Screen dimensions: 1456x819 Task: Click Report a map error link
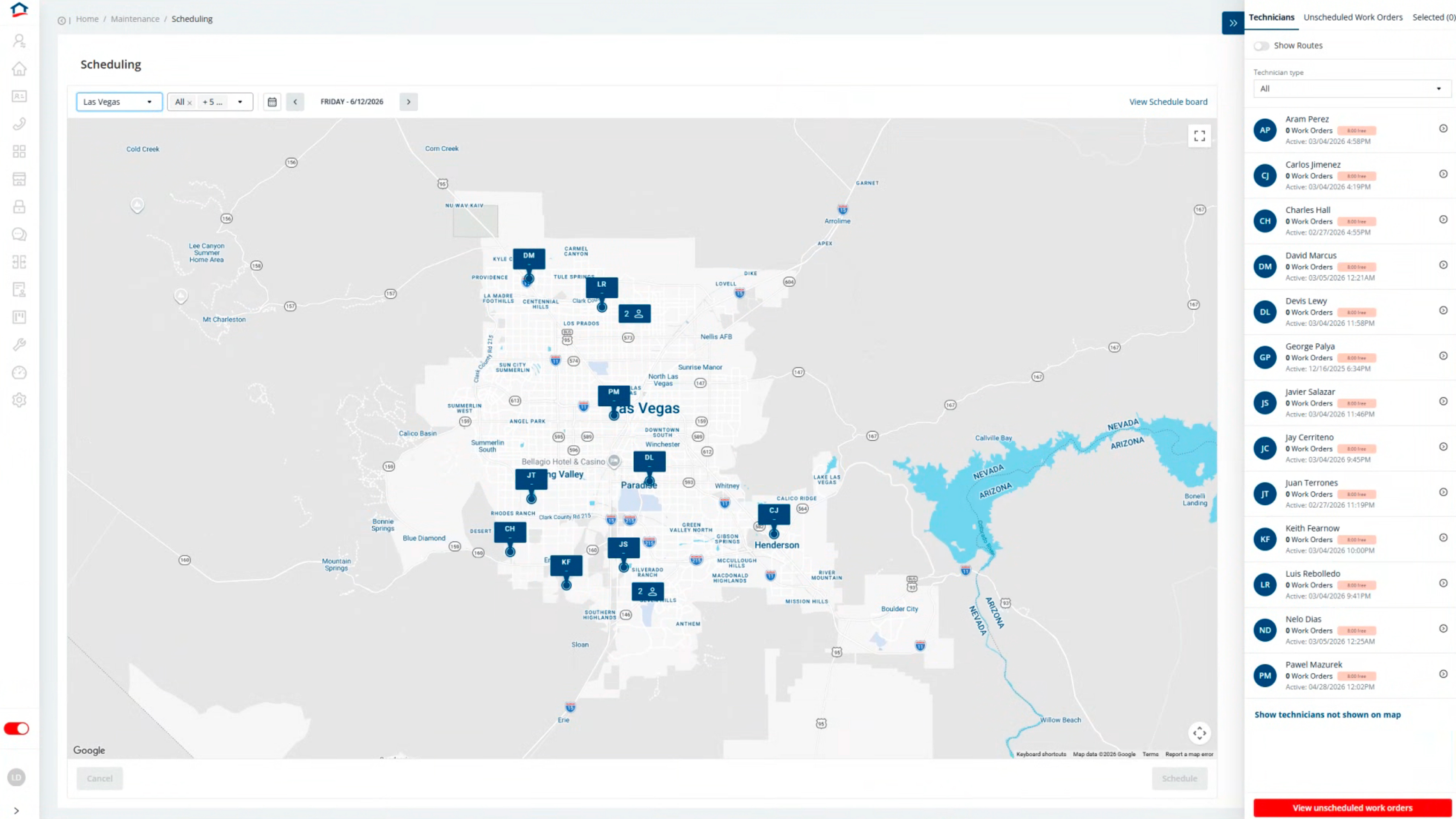point(1189,755)
